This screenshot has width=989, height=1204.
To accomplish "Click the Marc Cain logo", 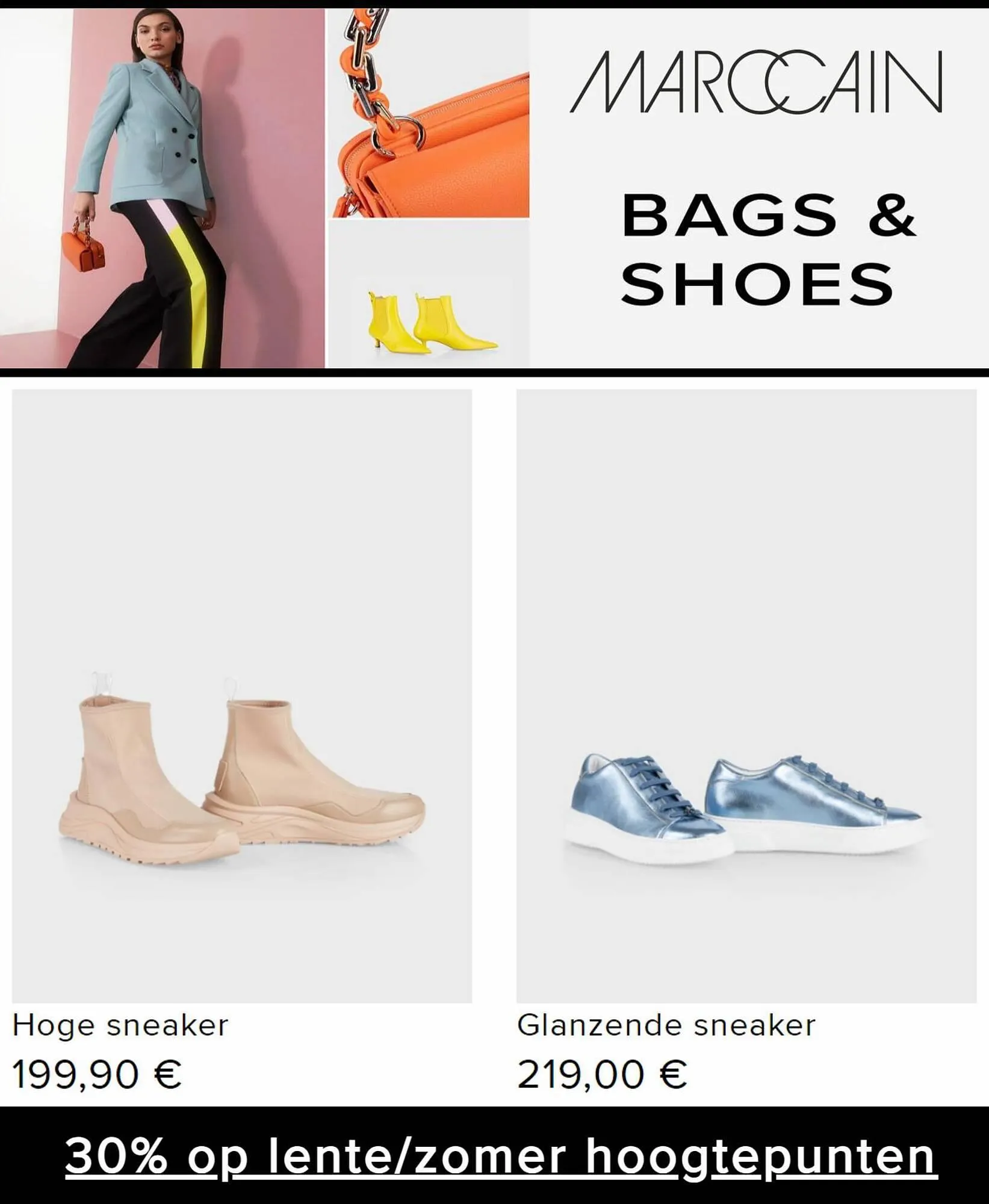I will (756, 82).
